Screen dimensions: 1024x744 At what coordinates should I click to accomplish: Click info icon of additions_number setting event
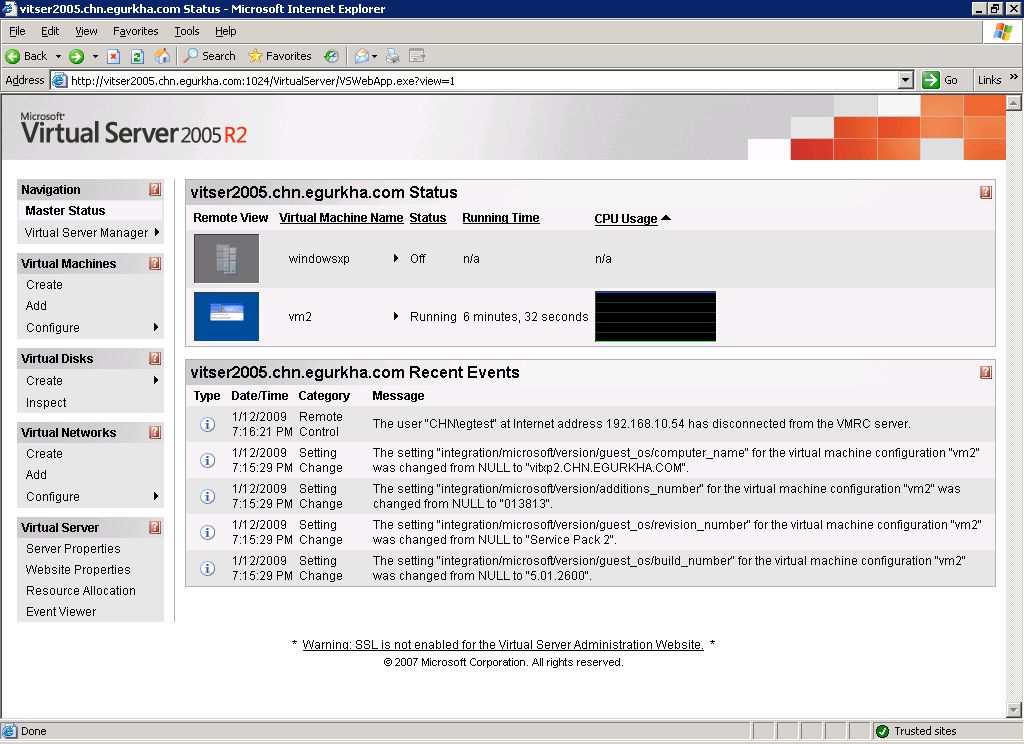208,496
